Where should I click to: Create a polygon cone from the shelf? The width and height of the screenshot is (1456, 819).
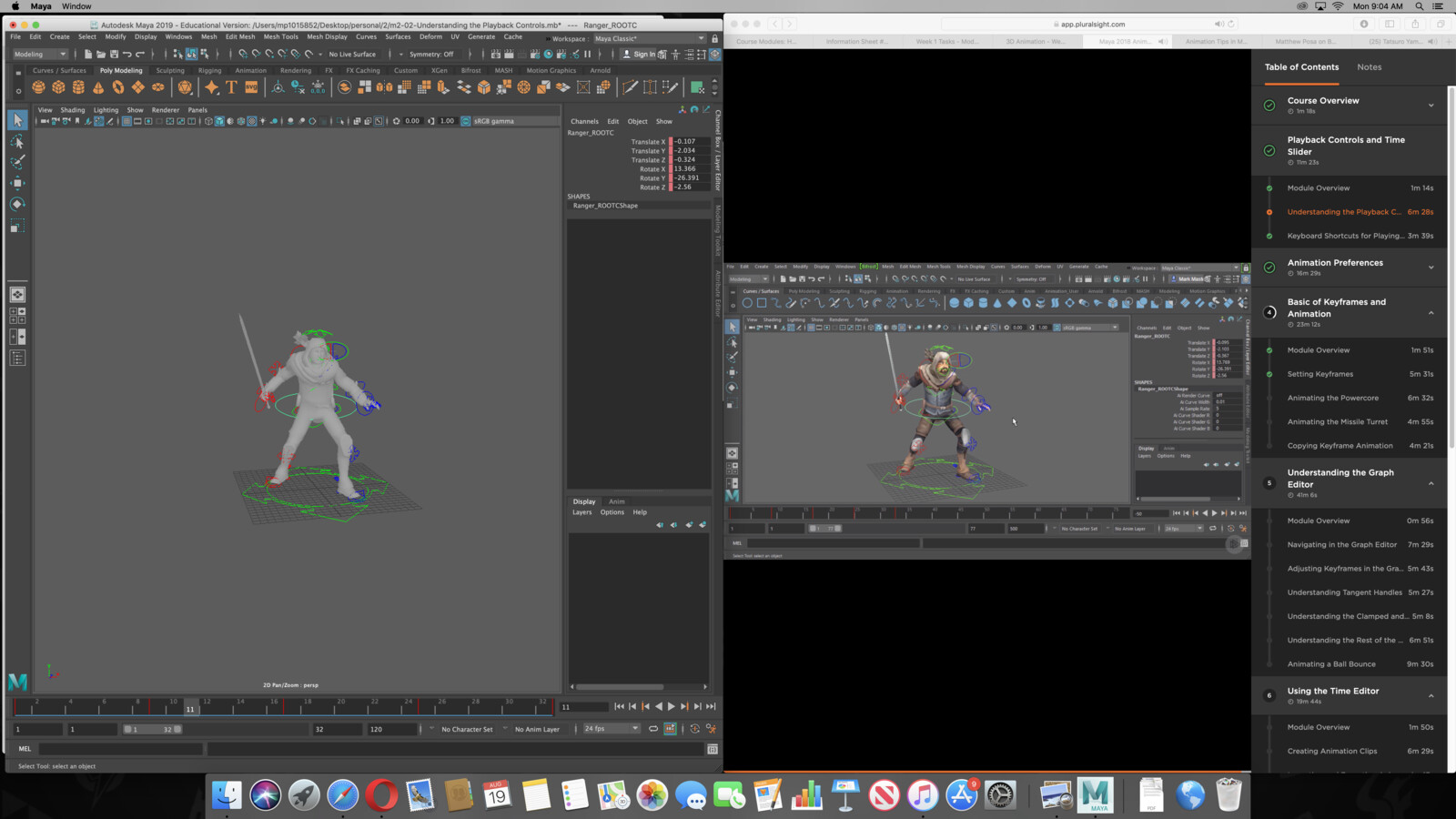tap(98, 87)
